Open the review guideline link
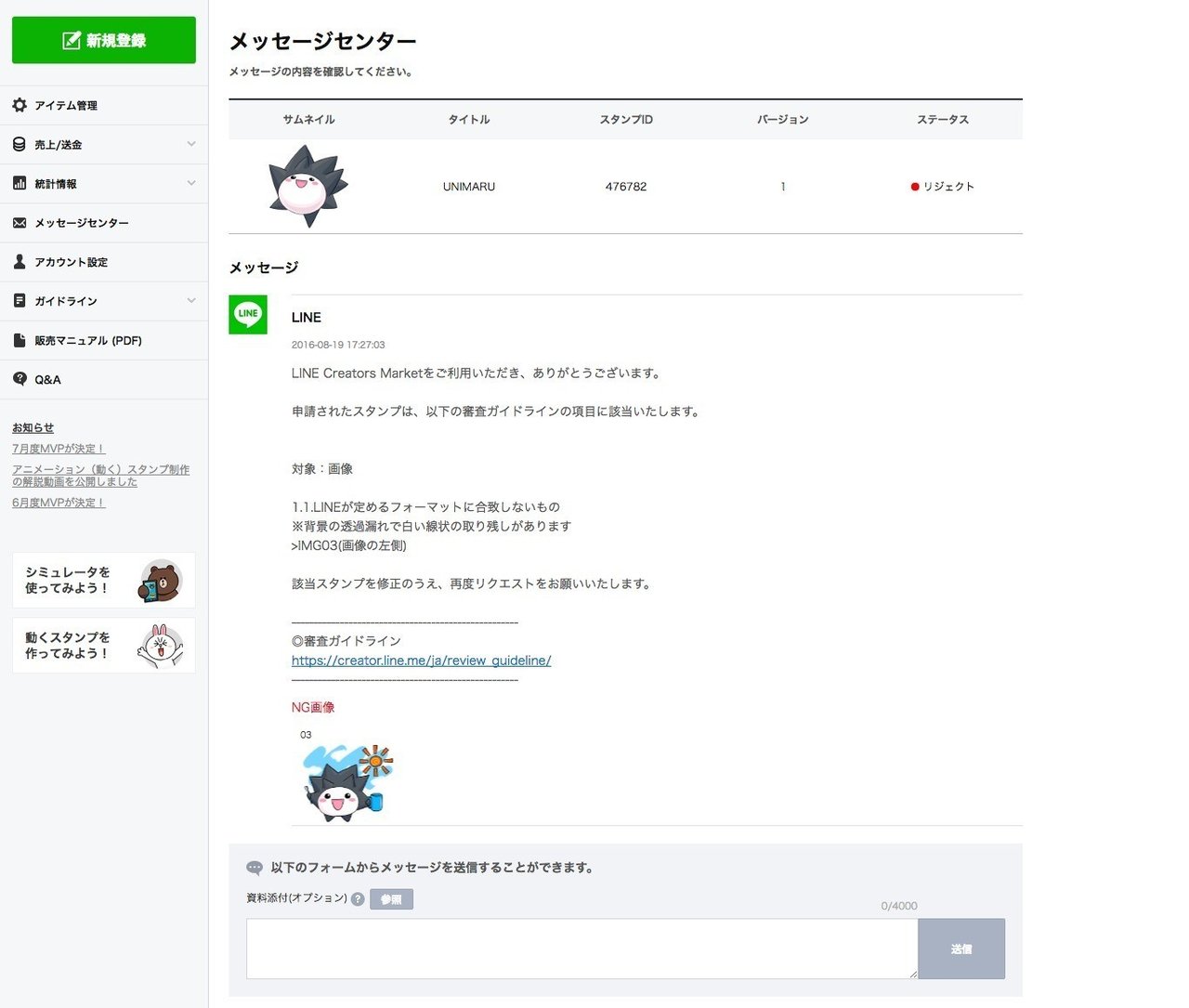 point(421,660)
